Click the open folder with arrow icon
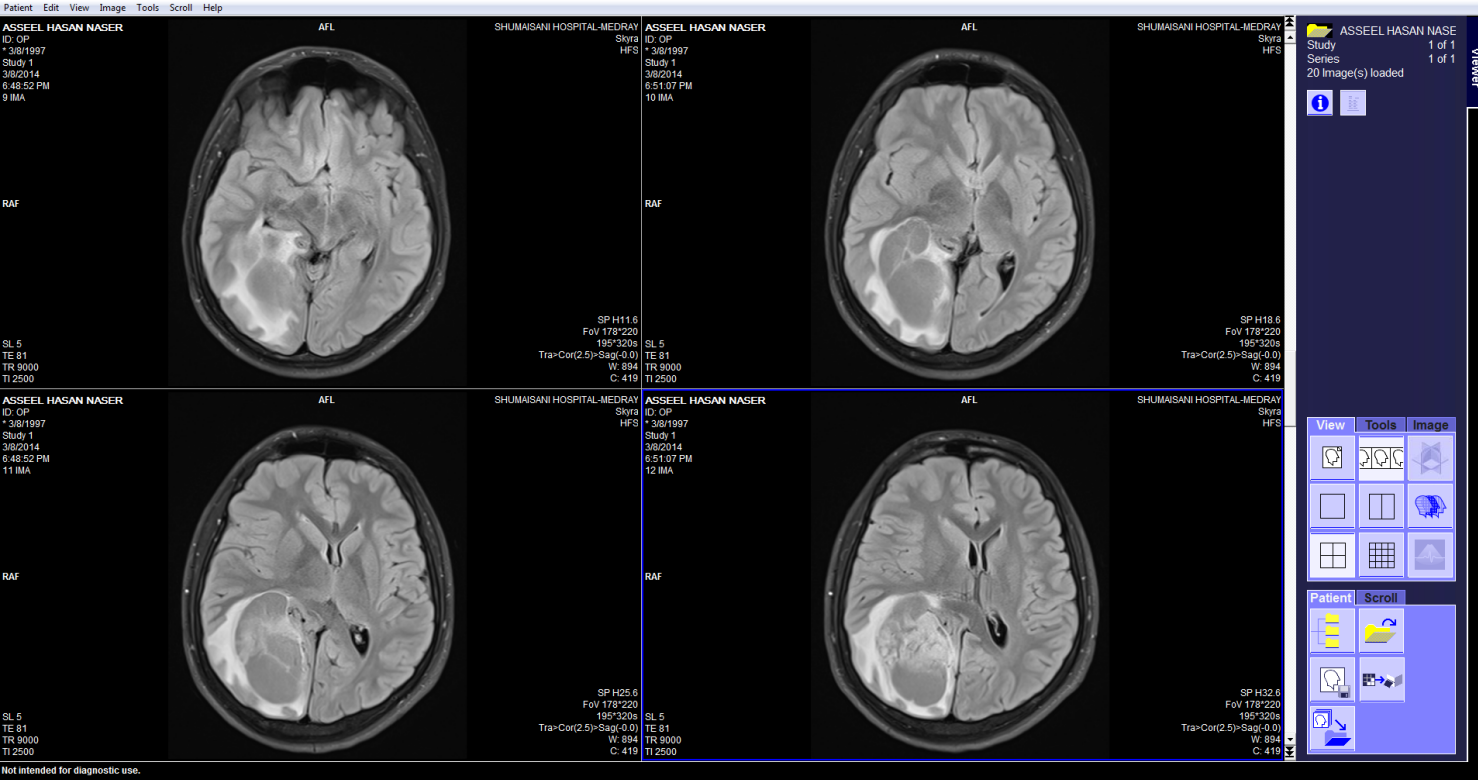Image resolution: width=1478 pixels, height=780 pixels. (1381, 631)
